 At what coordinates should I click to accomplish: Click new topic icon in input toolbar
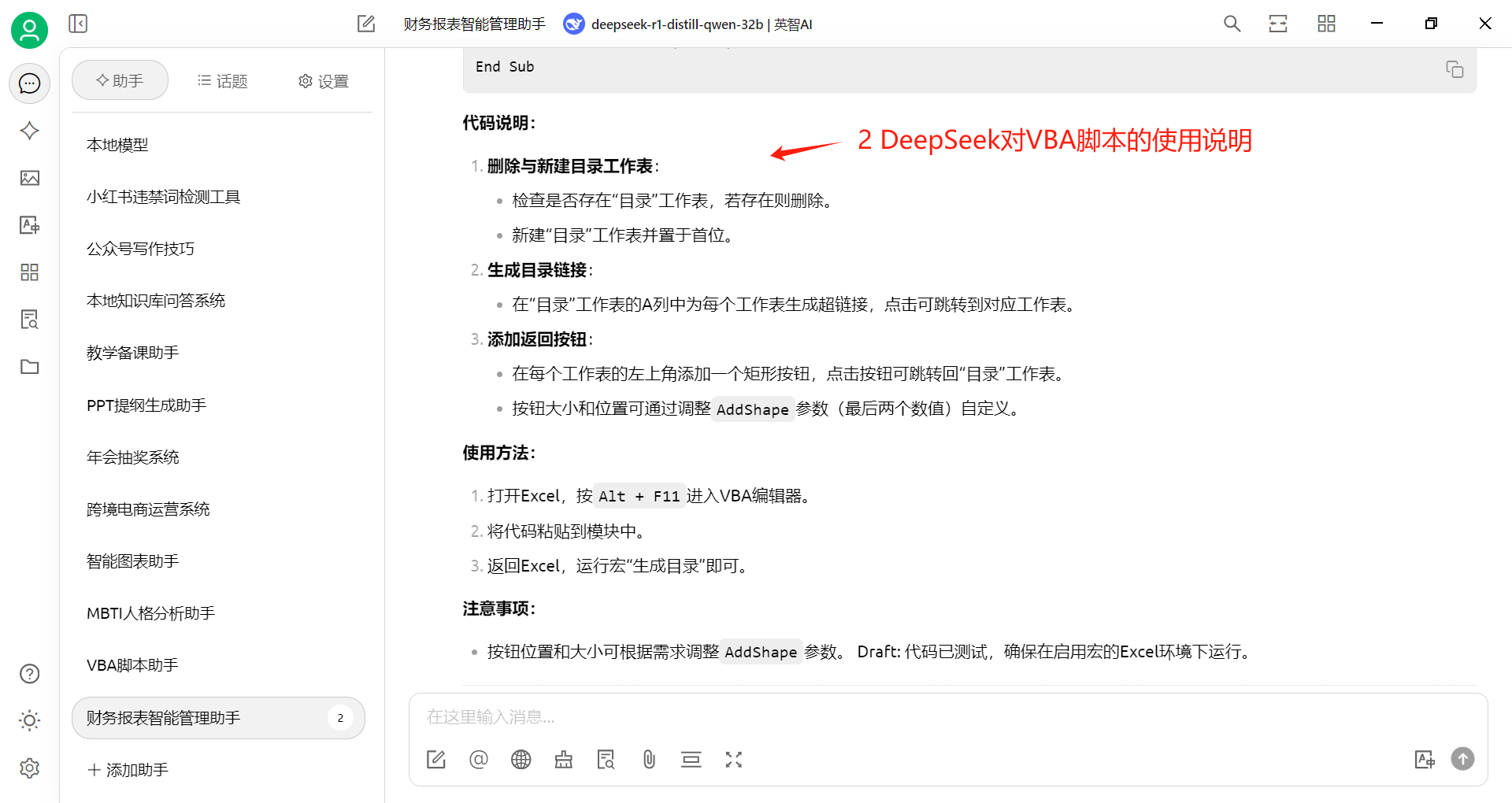[x=436, y=760]
